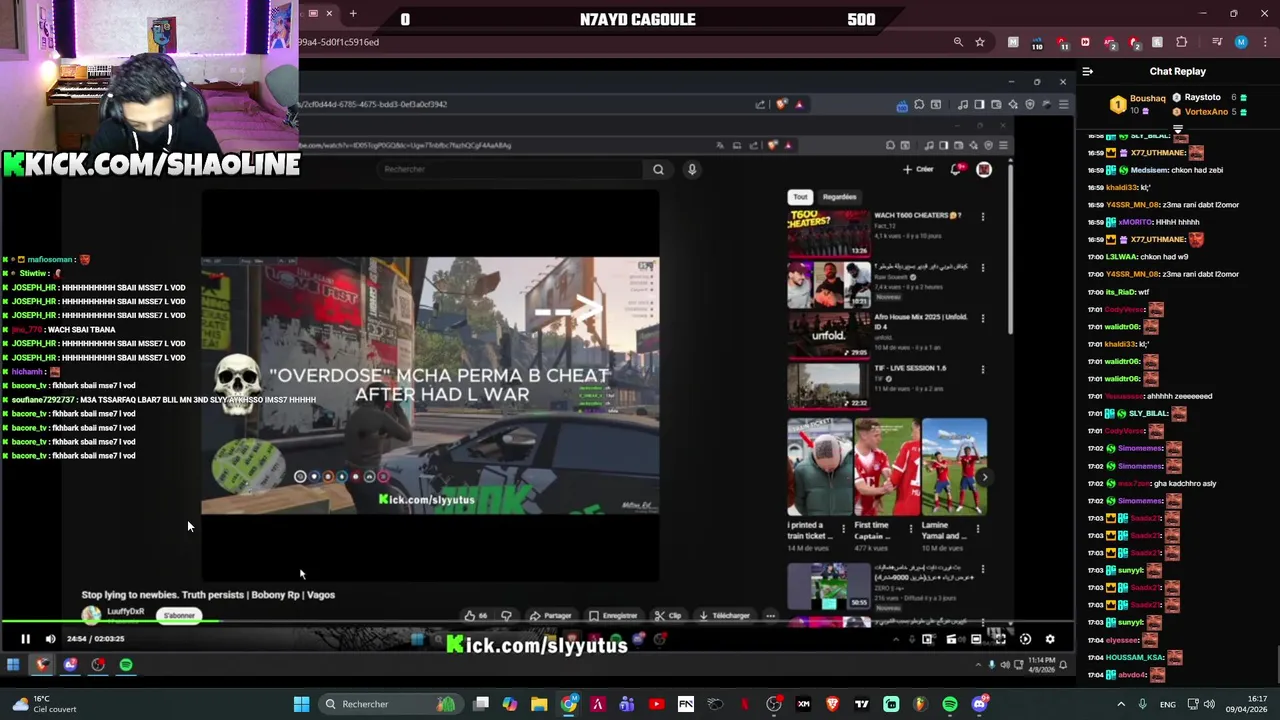This screenshot has height=720, width=1280.
Task: Switch ENG input language in tray
Action: 1168,704
